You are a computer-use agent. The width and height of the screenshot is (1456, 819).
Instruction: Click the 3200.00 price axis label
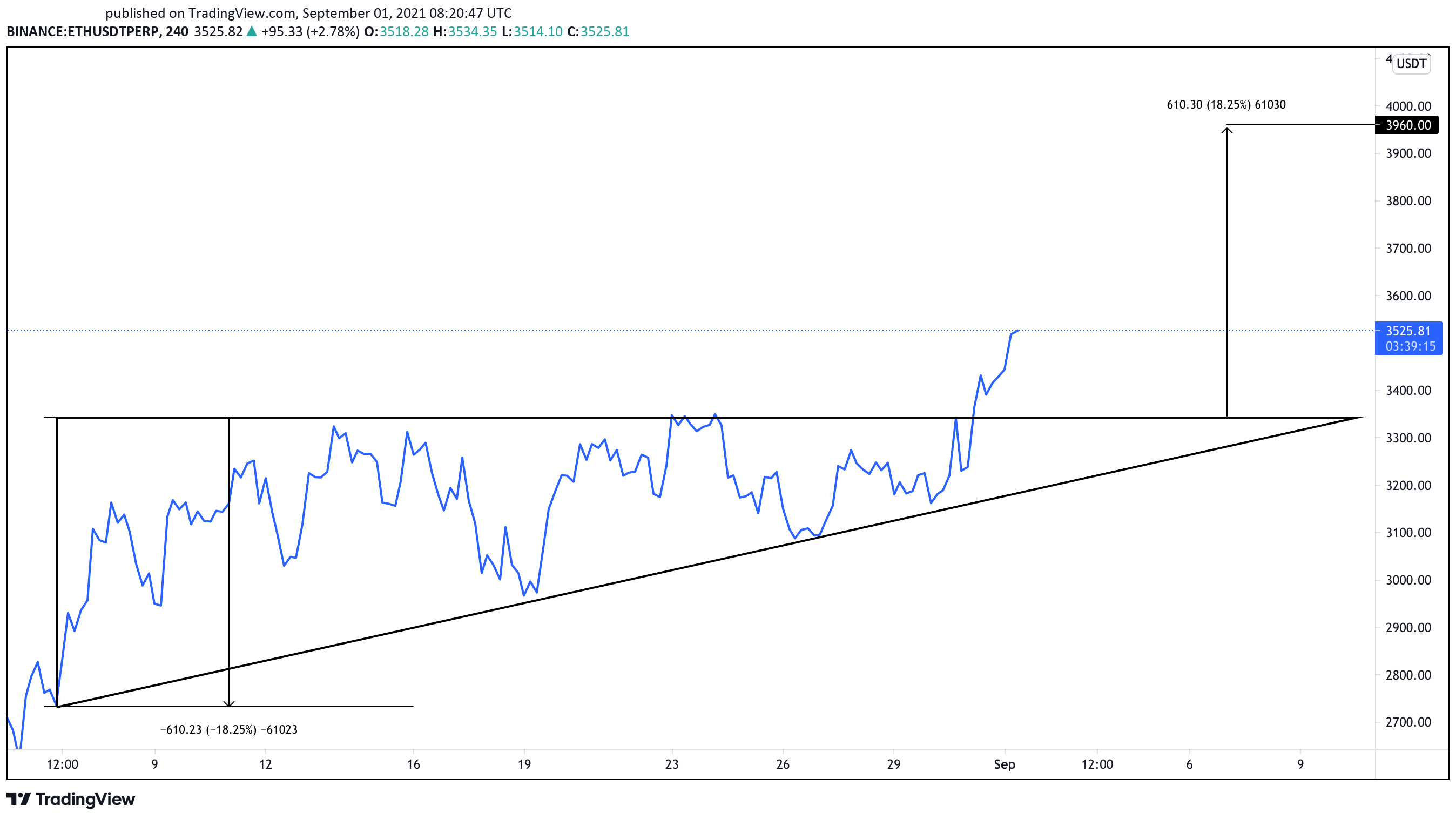[x=1408, y=485]
